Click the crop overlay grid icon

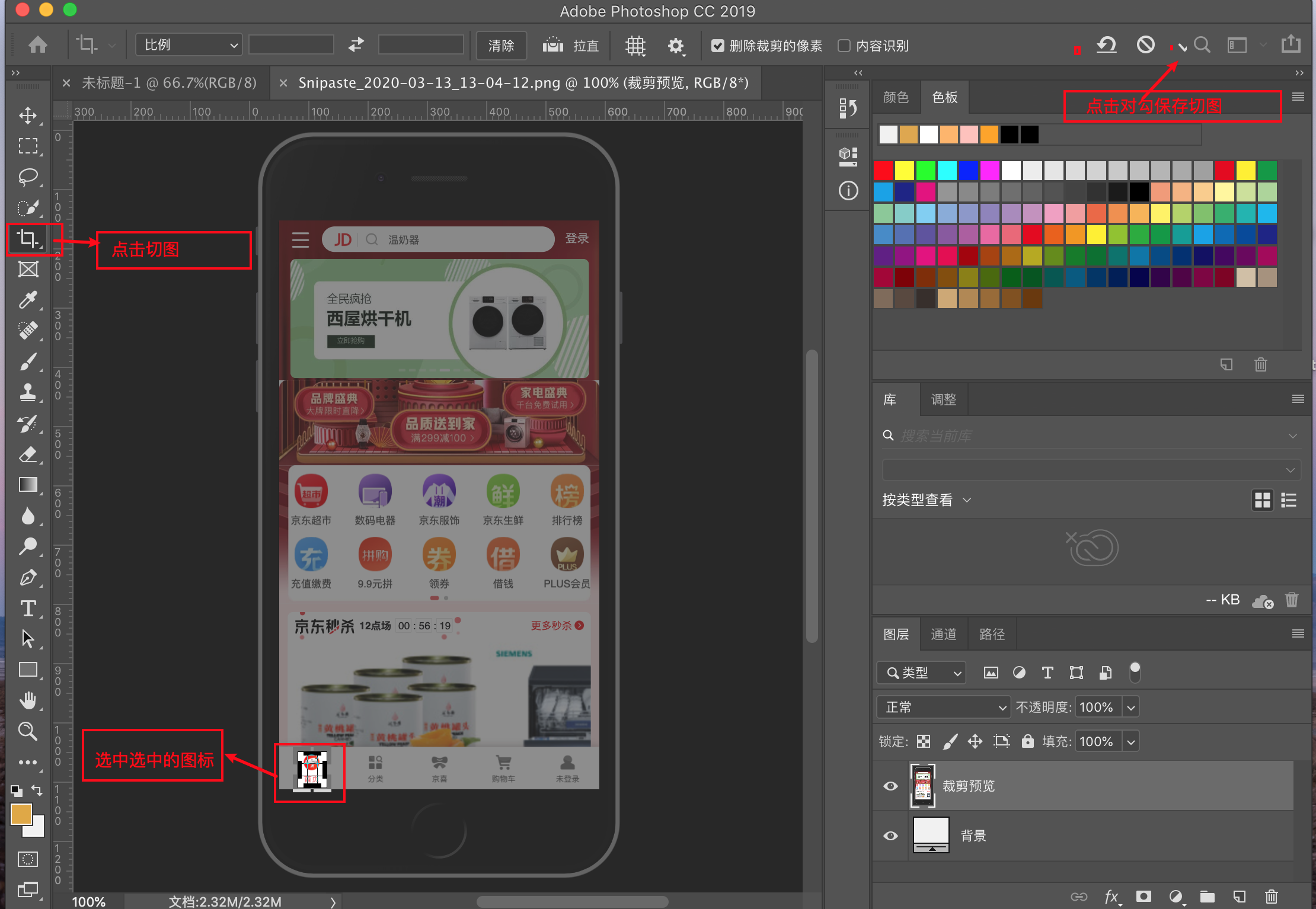pos(635,46)
